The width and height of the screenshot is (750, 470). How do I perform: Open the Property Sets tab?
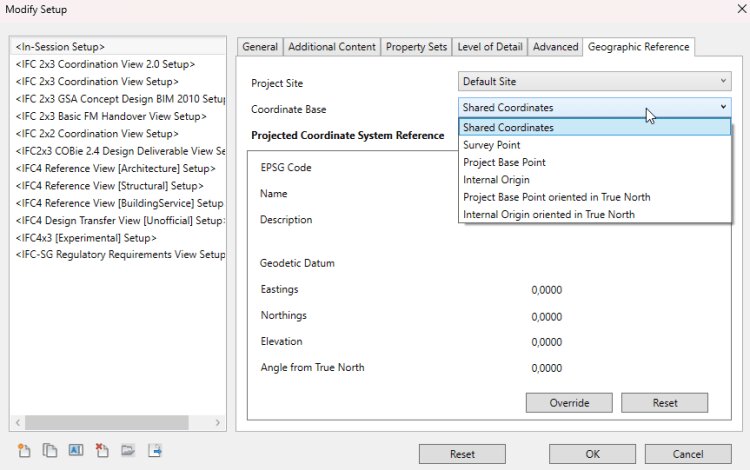coord(416,47)
